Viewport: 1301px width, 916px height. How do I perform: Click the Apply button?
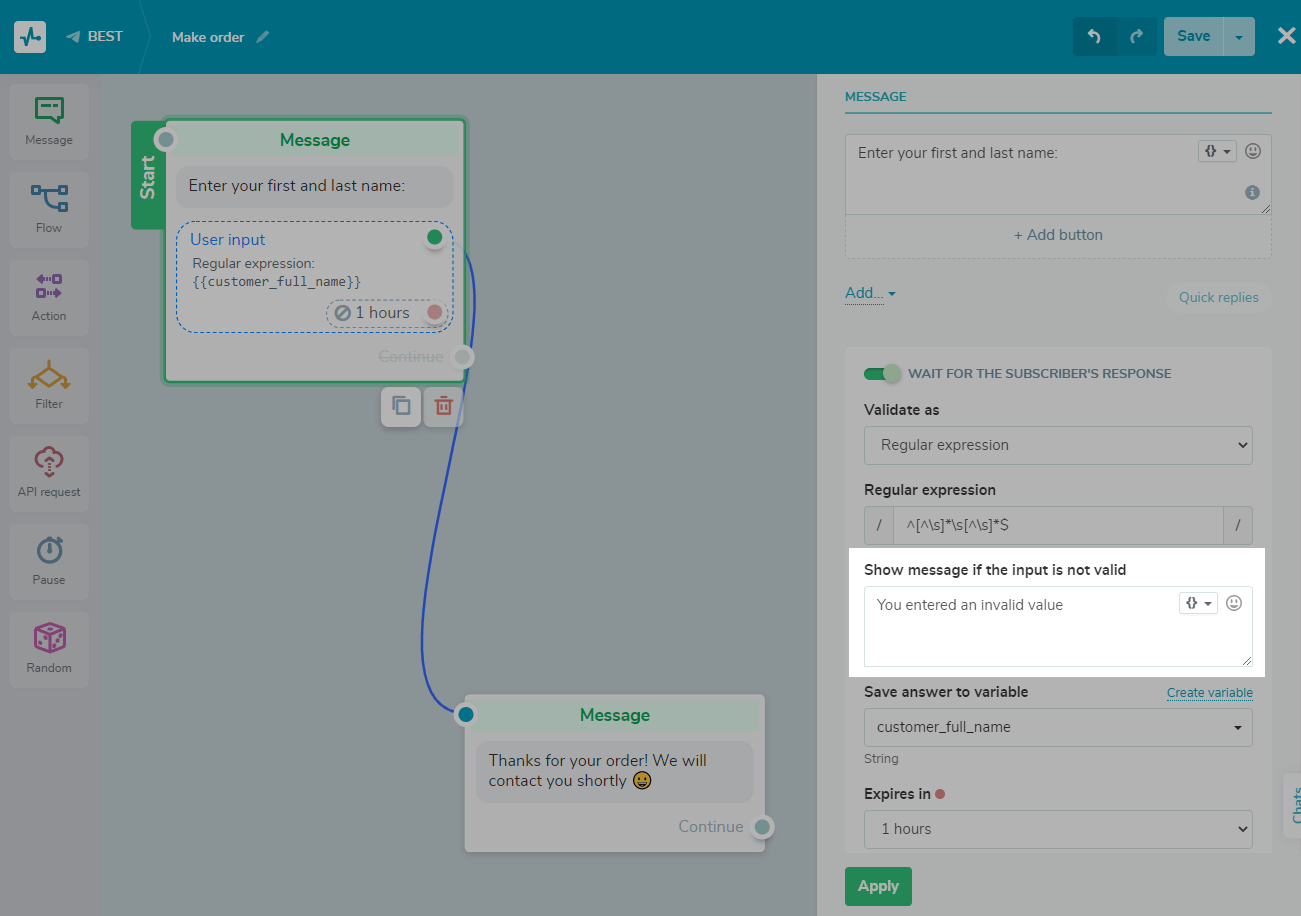(878, 886)
